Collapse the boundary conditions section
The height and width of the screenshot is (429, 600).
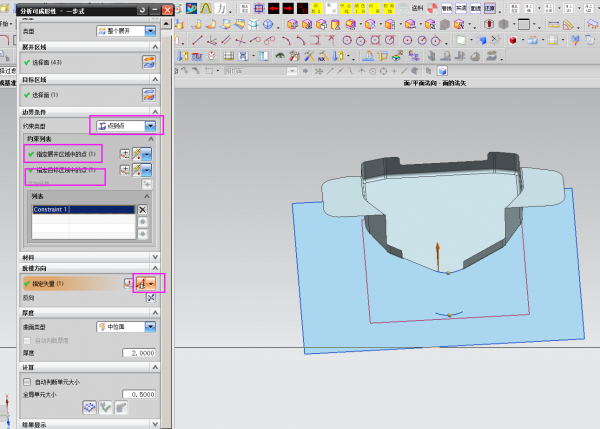pos(155,111)
